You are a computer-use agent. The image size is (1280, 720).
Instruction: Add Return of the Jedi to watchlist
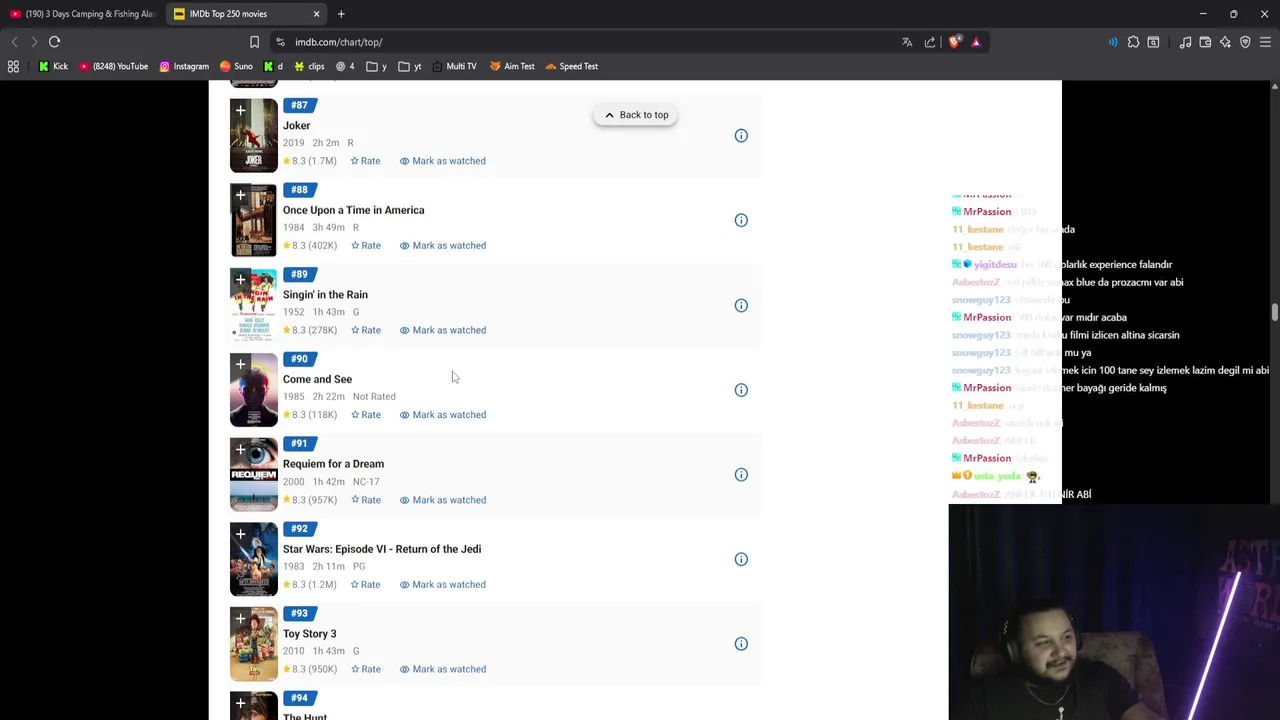(x=240, y=535)
